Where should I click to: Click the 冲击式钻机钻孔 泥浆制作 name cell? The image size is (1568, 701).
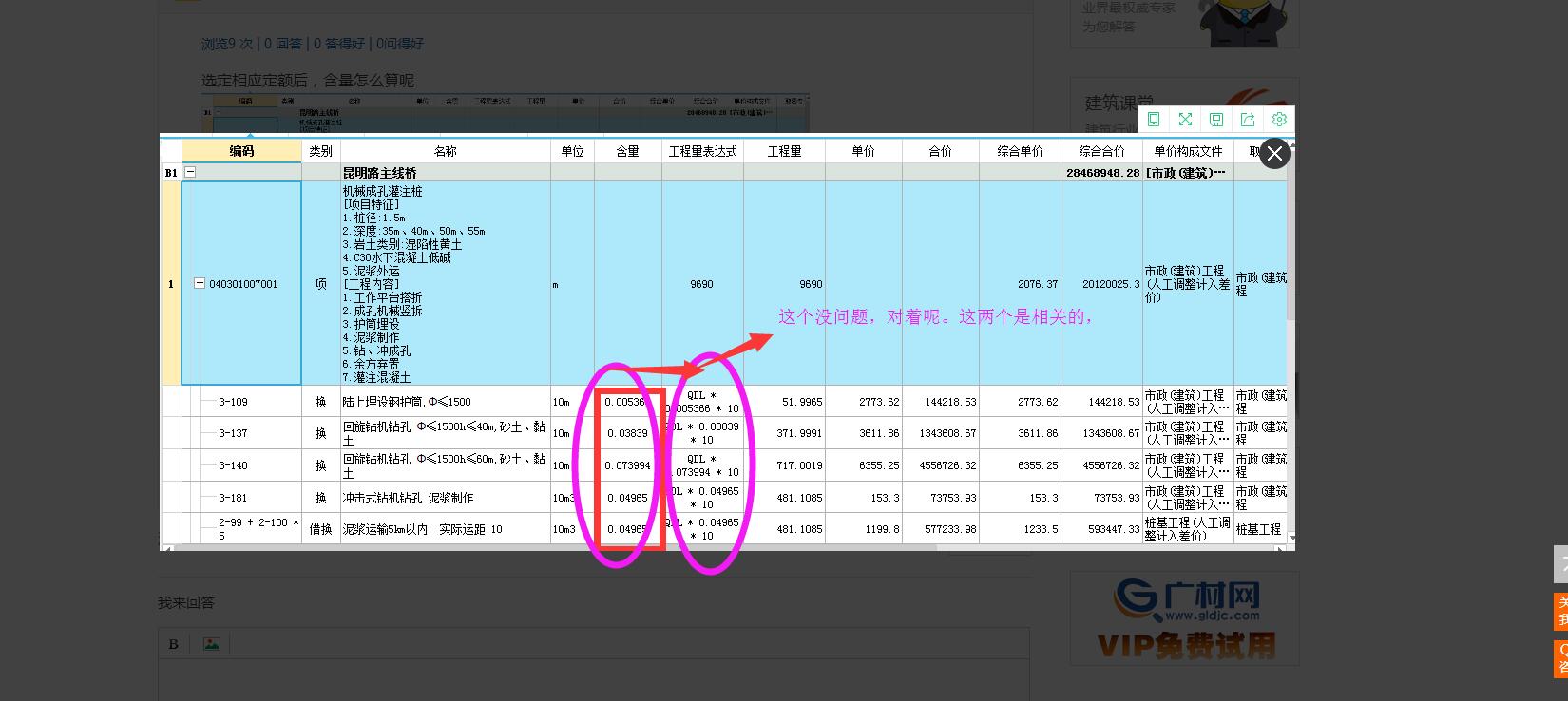pos(445,498)
